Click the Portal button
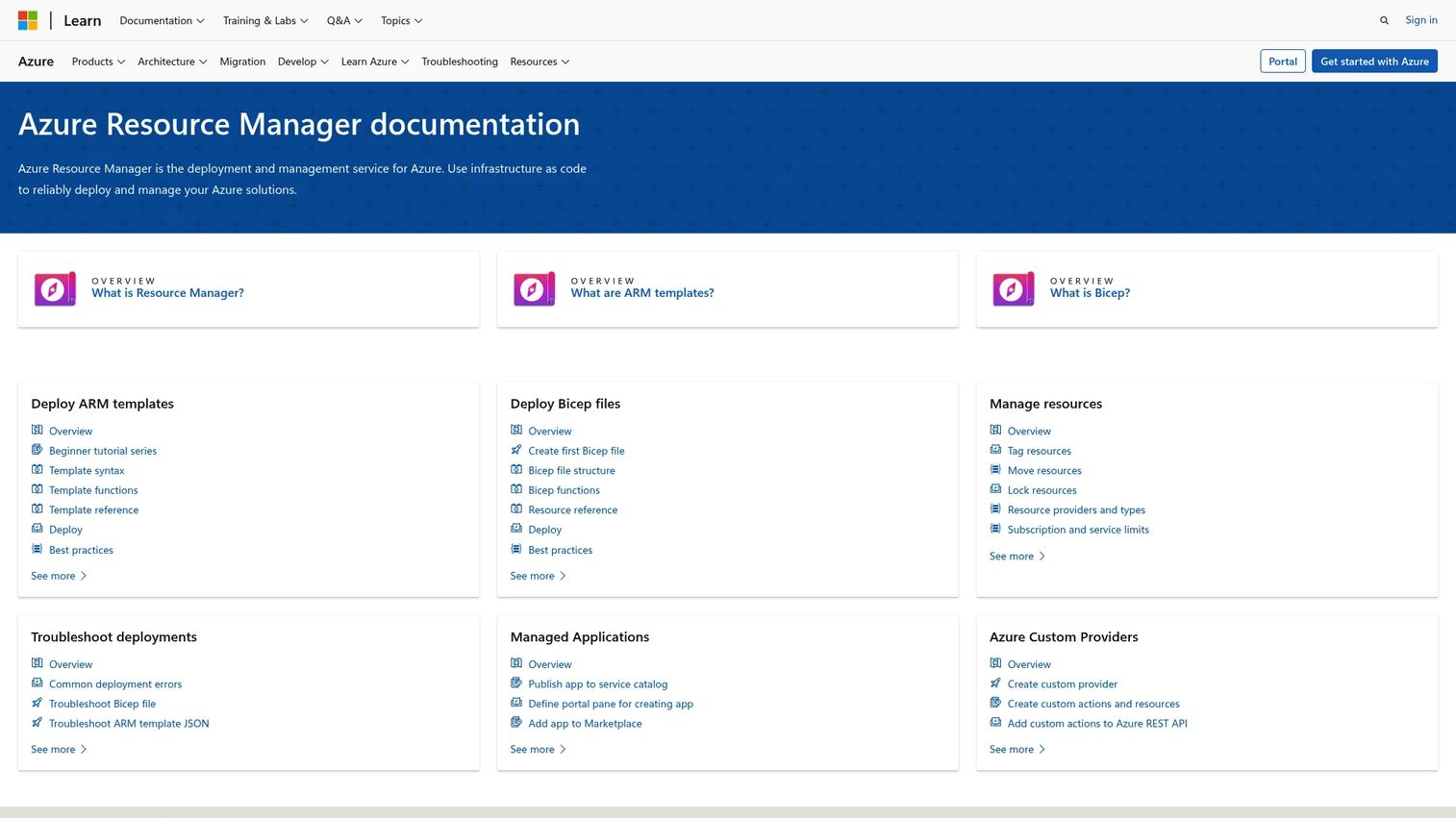 1283,62
